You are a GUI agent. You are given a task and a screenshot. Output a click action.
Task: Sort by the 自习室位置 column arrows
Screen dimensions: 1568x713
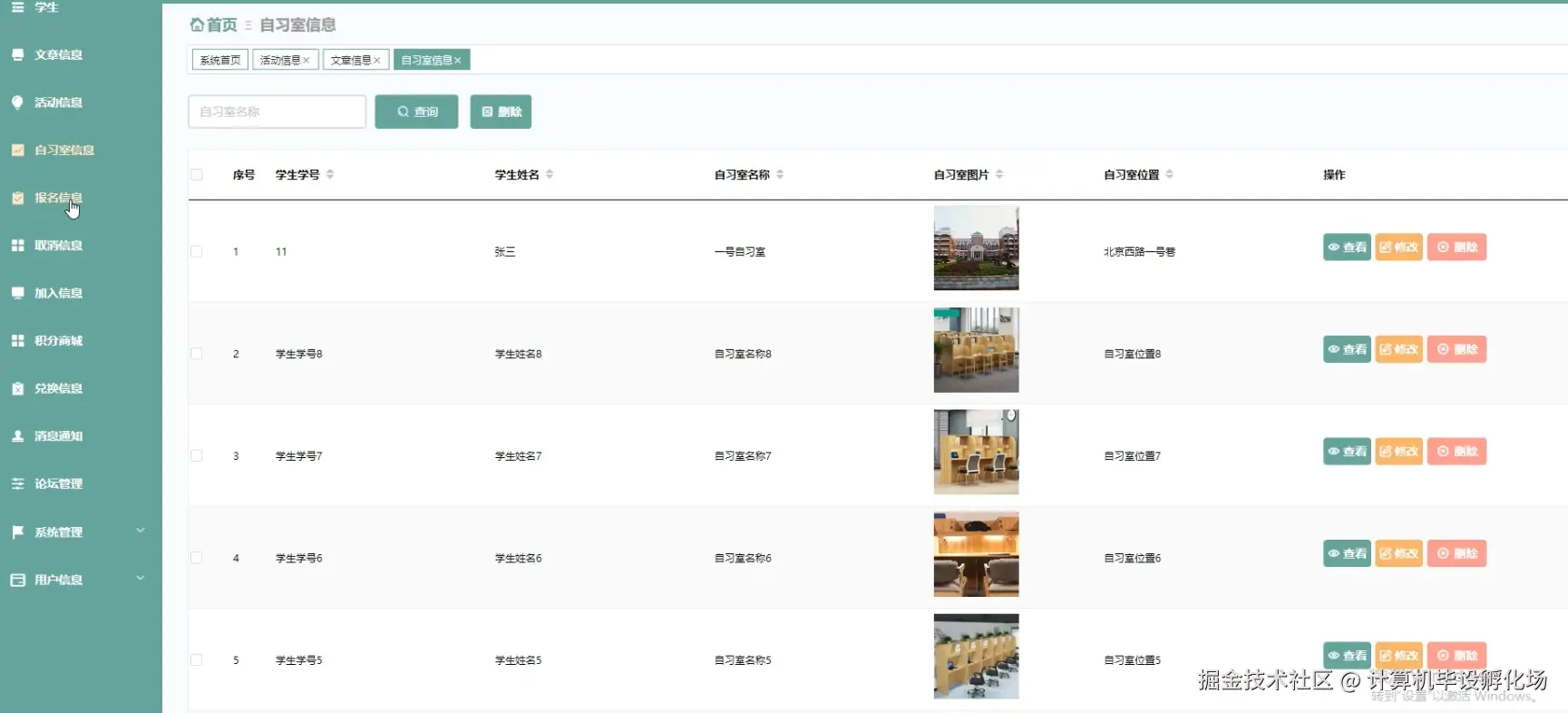pyautogui.click(x=1170, y=174)
